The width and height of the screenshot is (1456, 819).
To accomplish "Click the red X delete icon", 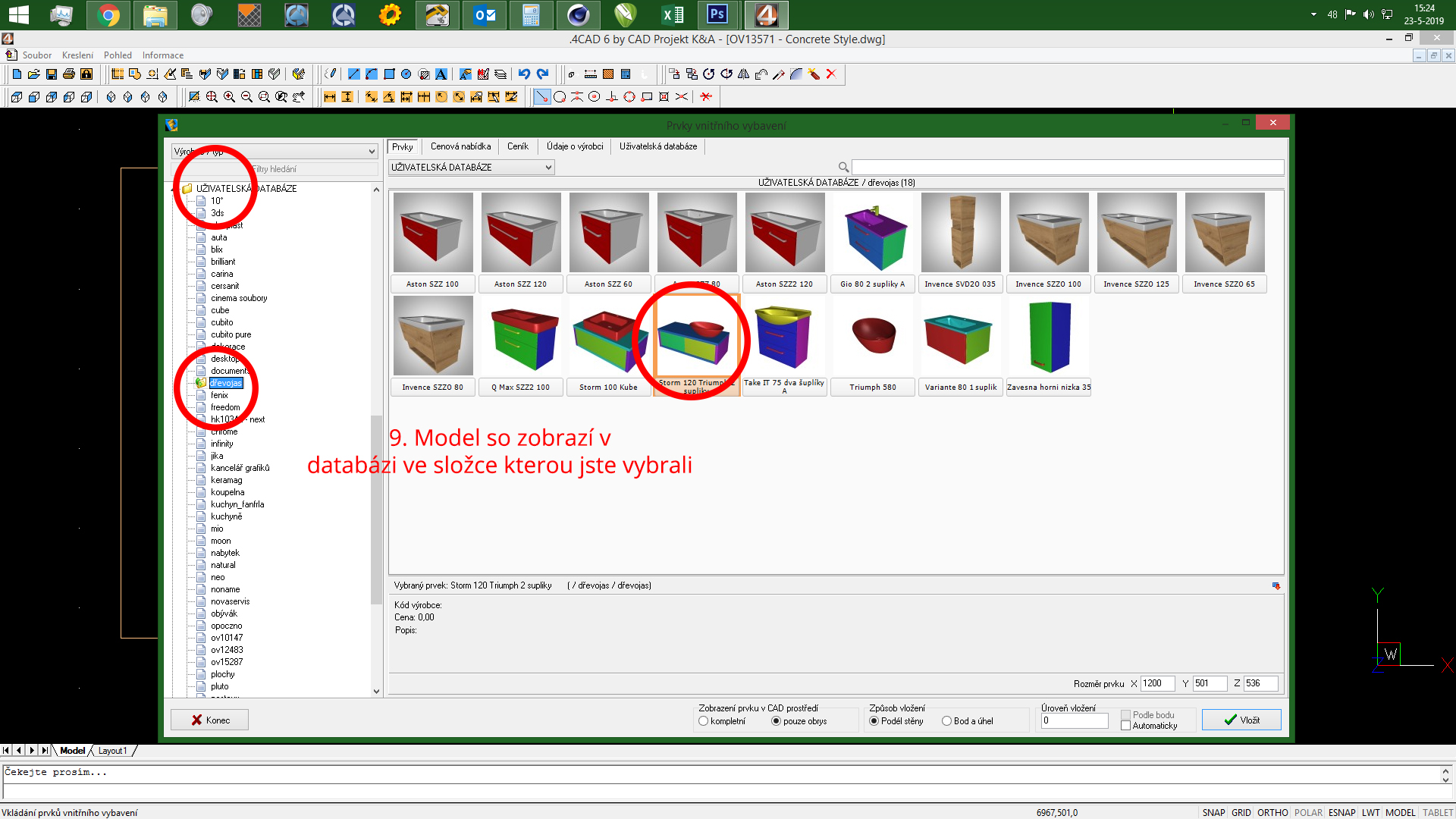I will [831, 74].
